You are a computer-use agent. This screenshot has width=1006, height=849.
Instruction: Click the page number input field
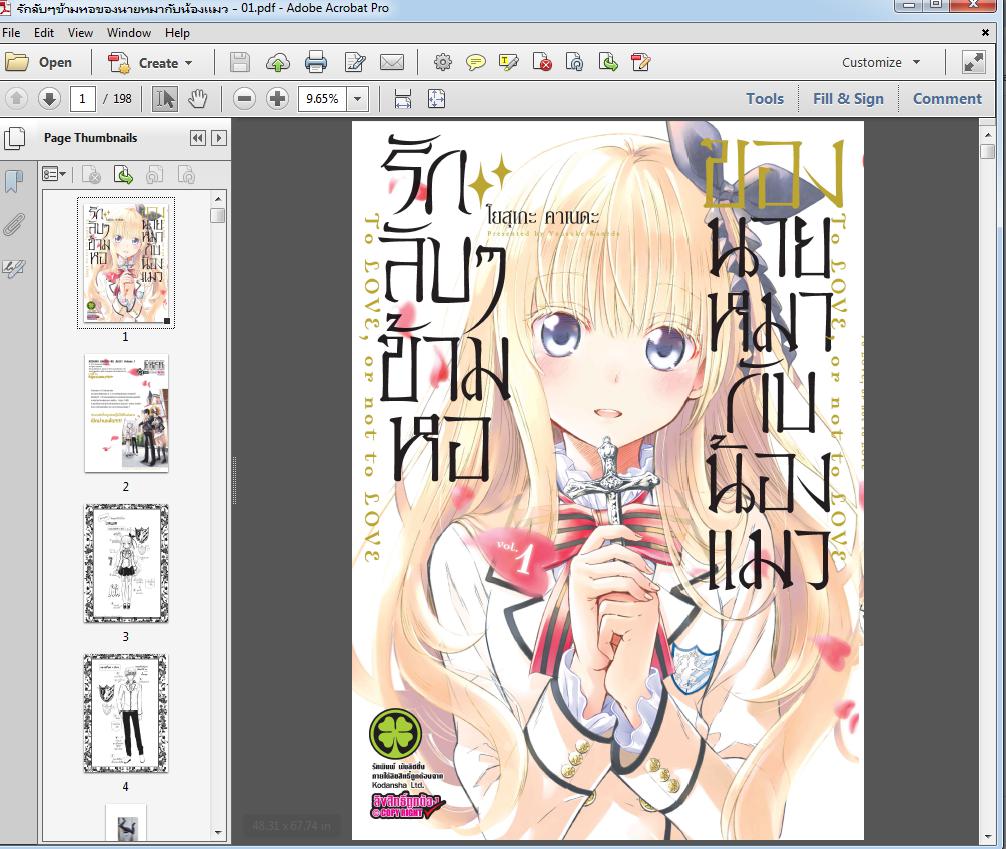coord(83,99)
